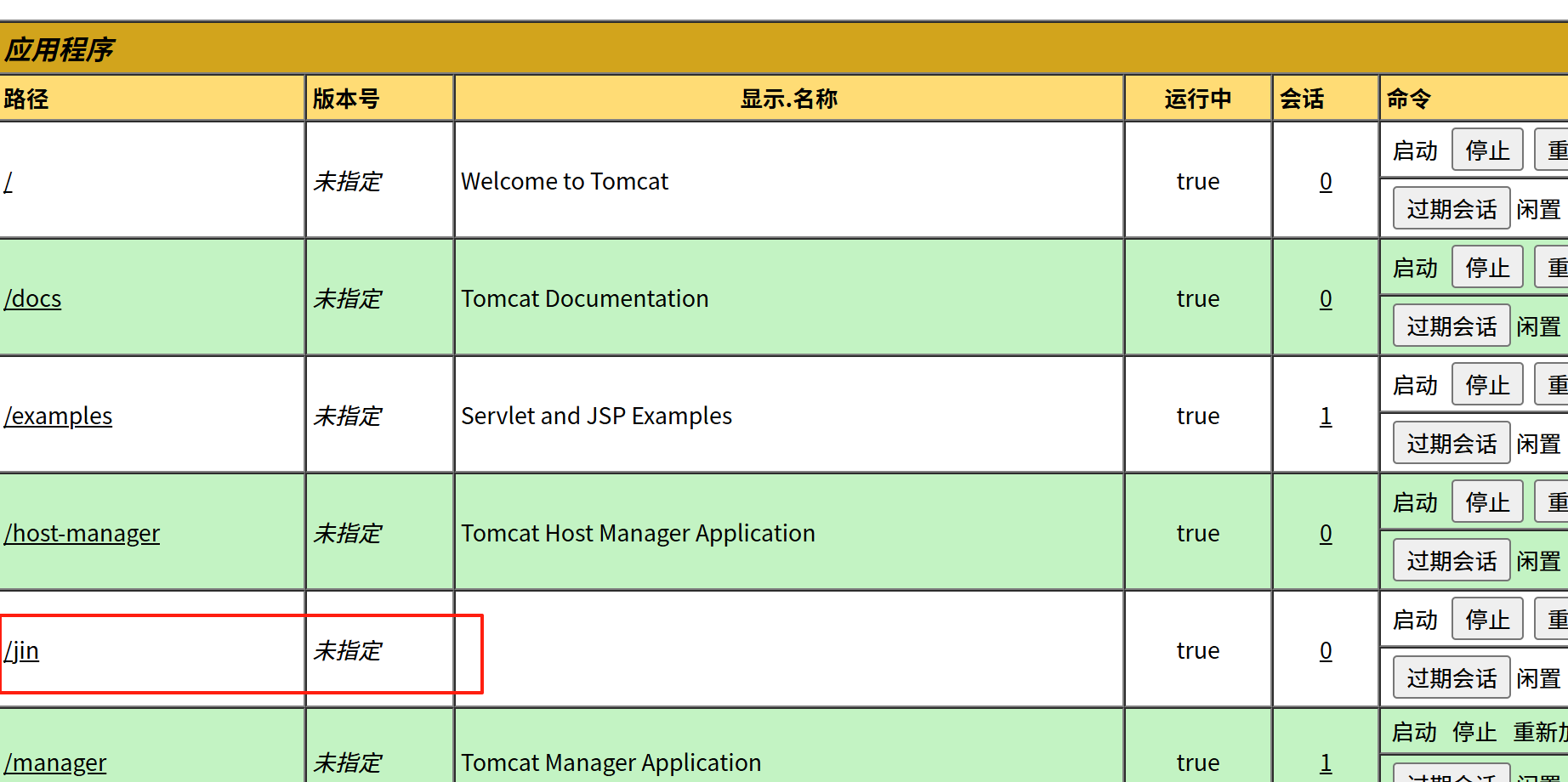Select 'Servlet and JSP Examples' display name

point(596,416)
